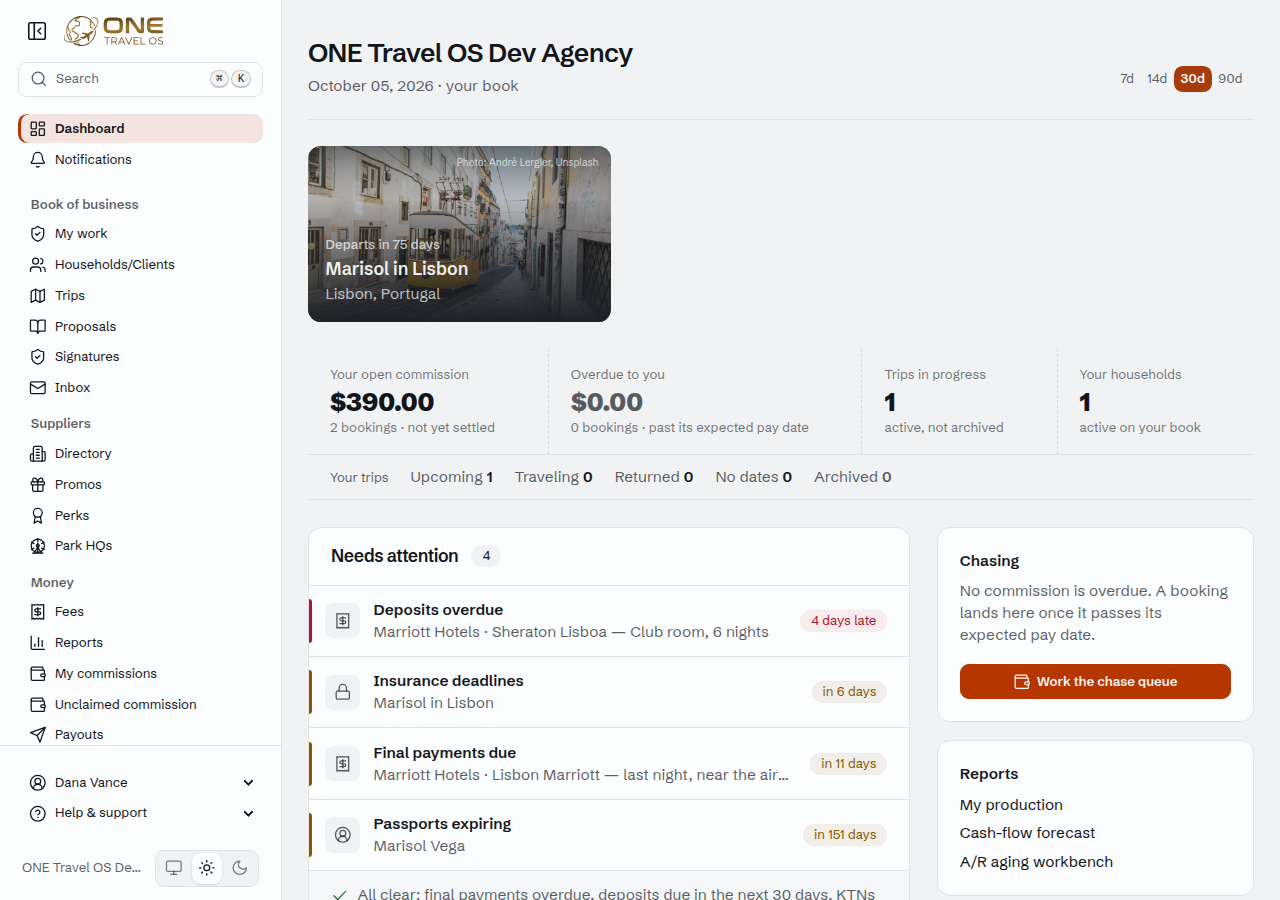Click the Promos gift icon

point(38,484)
